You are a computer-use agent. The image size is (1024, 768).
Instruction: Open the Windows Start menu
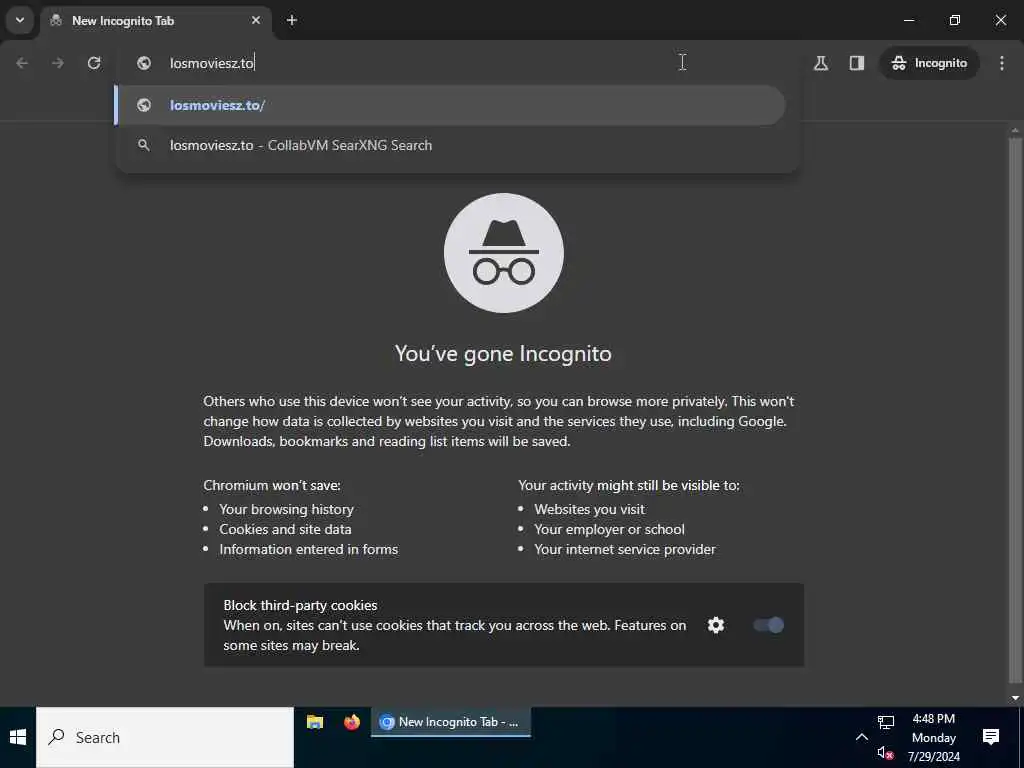click(18, 737)
